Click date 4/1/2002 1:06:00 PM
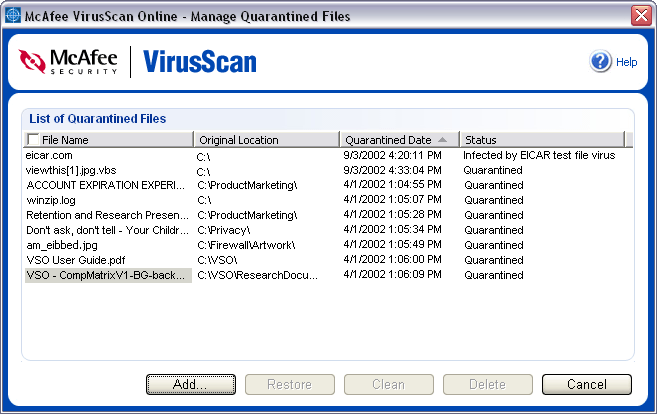657x414 pixels. tap(392, 260)
